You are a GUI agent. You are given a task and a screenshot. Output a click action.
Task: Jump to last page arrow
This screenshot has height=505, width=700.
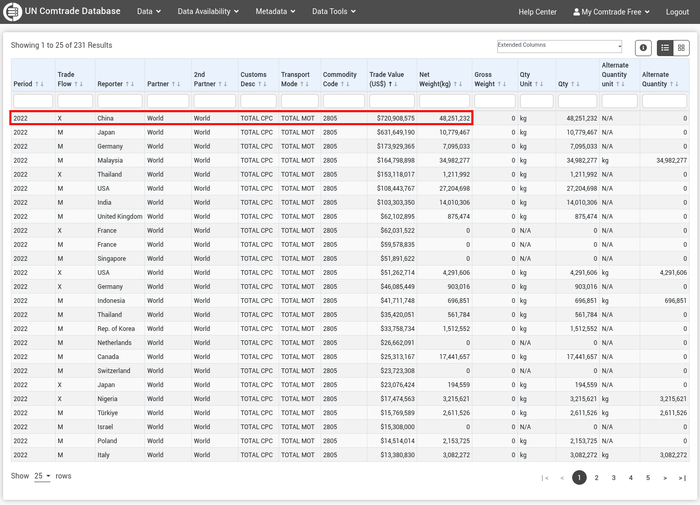coord(682,478)
